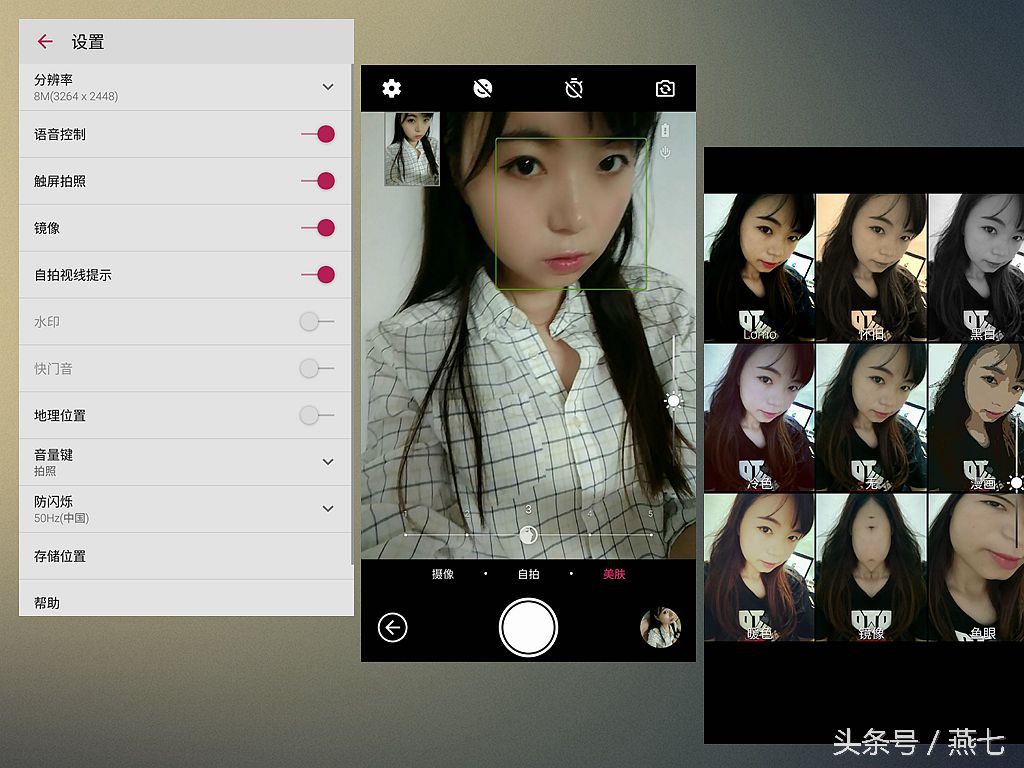Open 存储位置 setting
The image size is (1024, 768).
pos(185,556)
